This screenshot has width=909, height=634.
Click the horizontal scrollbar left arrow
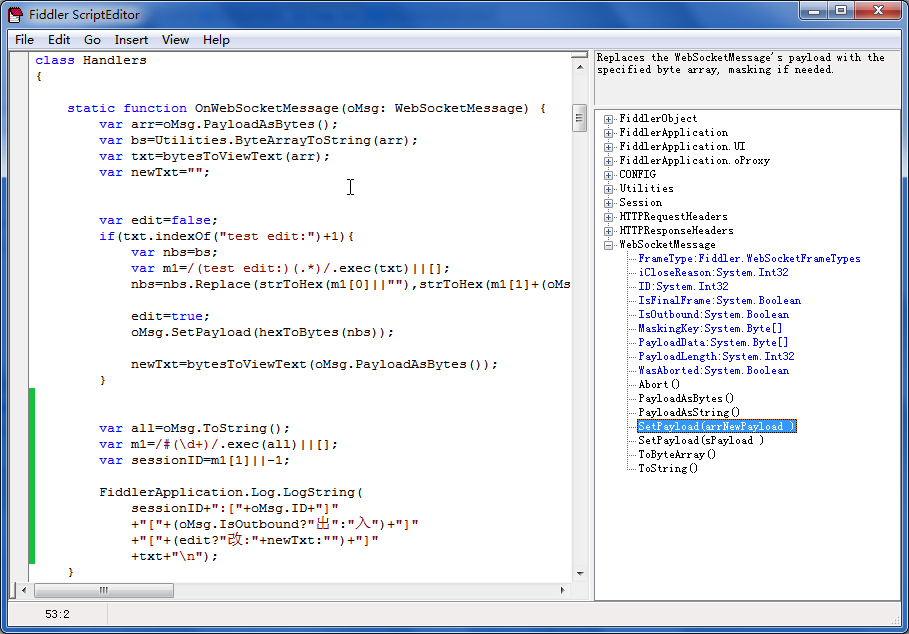point(24,591)
